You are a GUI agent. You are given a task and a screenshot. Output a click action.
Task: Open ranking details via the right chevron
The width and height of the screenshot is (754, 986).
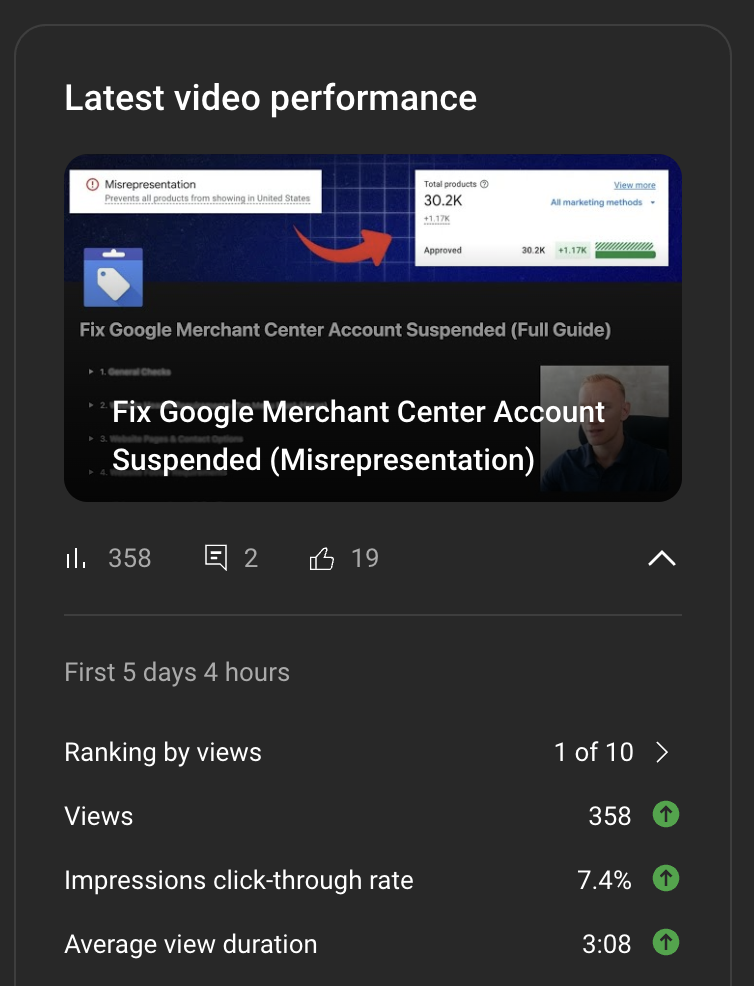tap(662, 752)
